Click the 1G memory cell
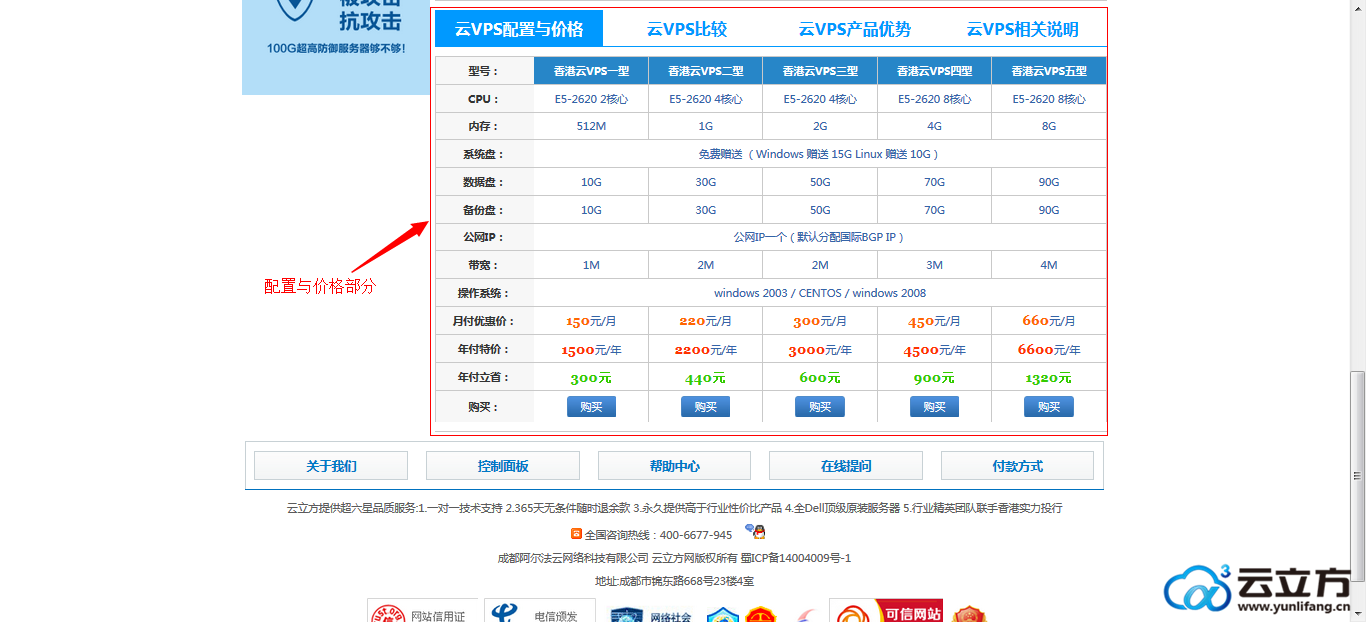 coord(705,127)
